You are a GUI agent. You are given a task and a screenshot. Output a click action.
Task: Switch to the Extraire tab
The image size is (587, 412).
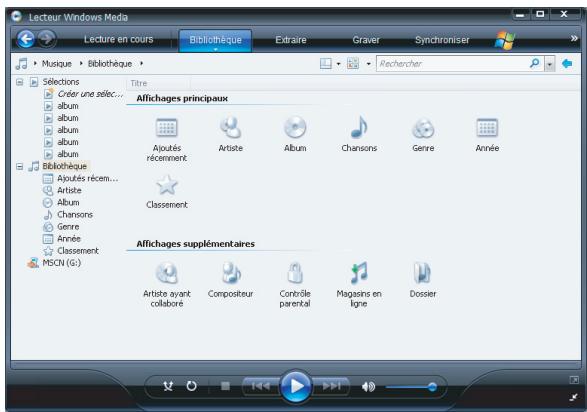(x=291, y=40)
